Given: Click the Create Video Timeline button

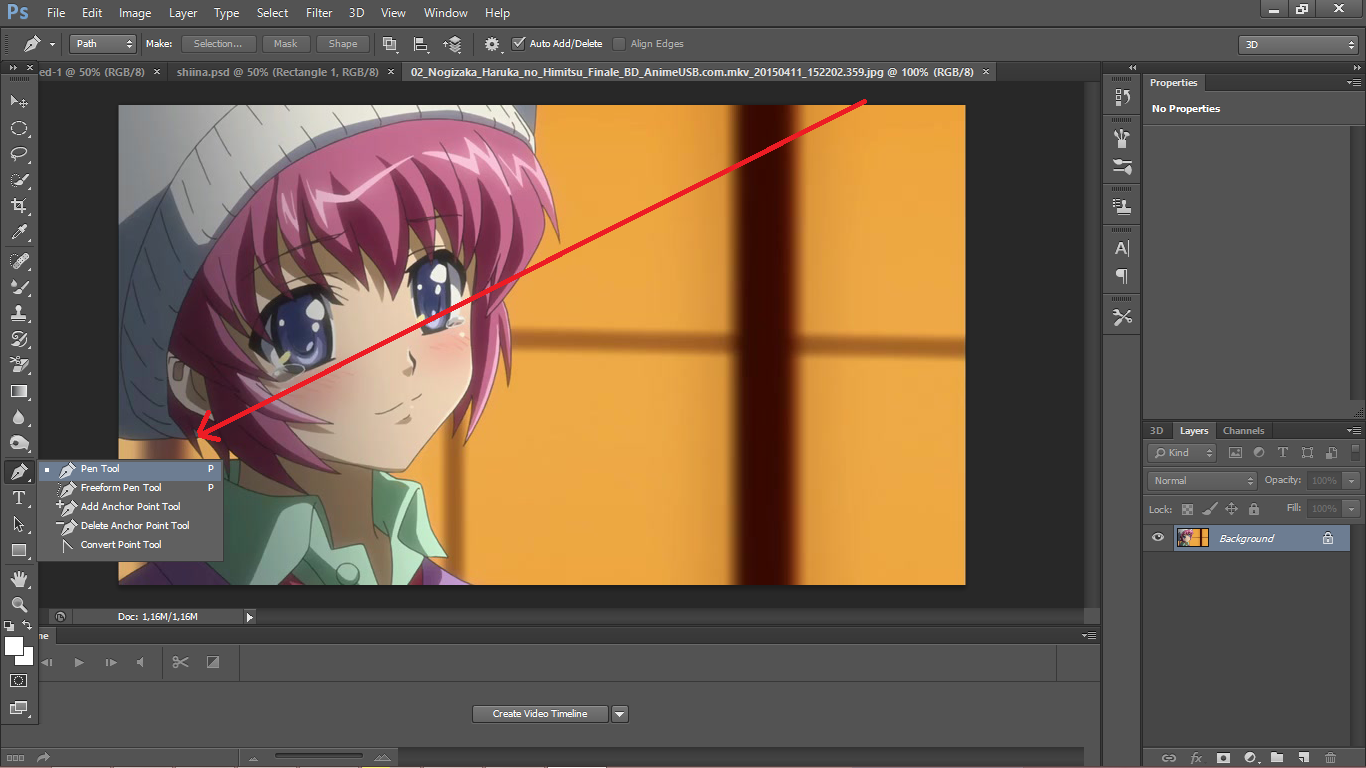Looking at the screenshot, I should tap(540, 714).
